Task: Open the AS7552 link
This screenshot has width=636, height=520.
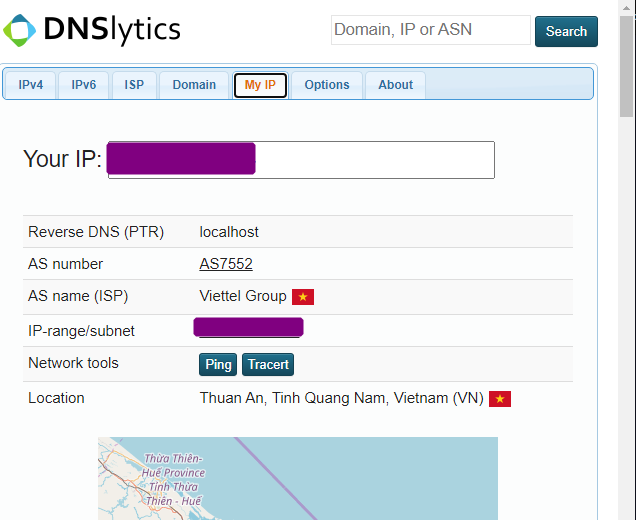Action: (x=226, y=264)
